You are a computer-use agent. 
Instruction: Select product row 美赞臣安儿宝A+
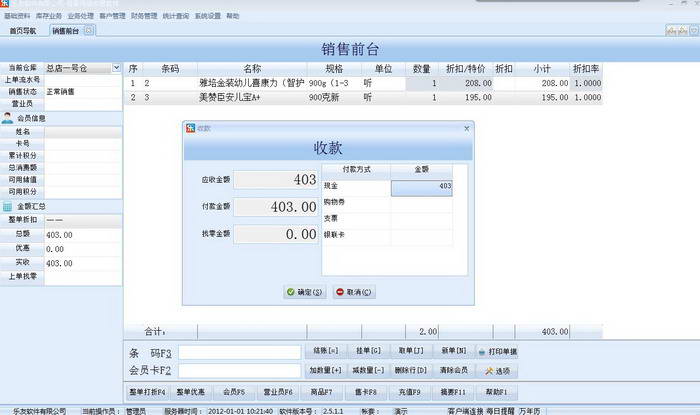(x=363, y=98)
